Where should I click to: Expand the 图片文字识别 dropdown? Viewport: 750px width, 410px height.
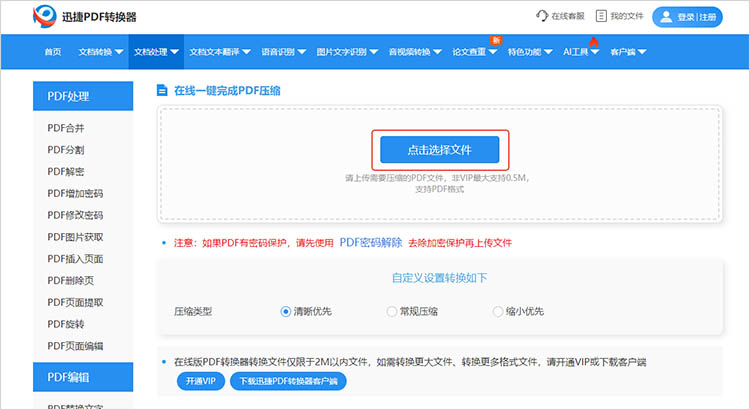tap(347, 52)
